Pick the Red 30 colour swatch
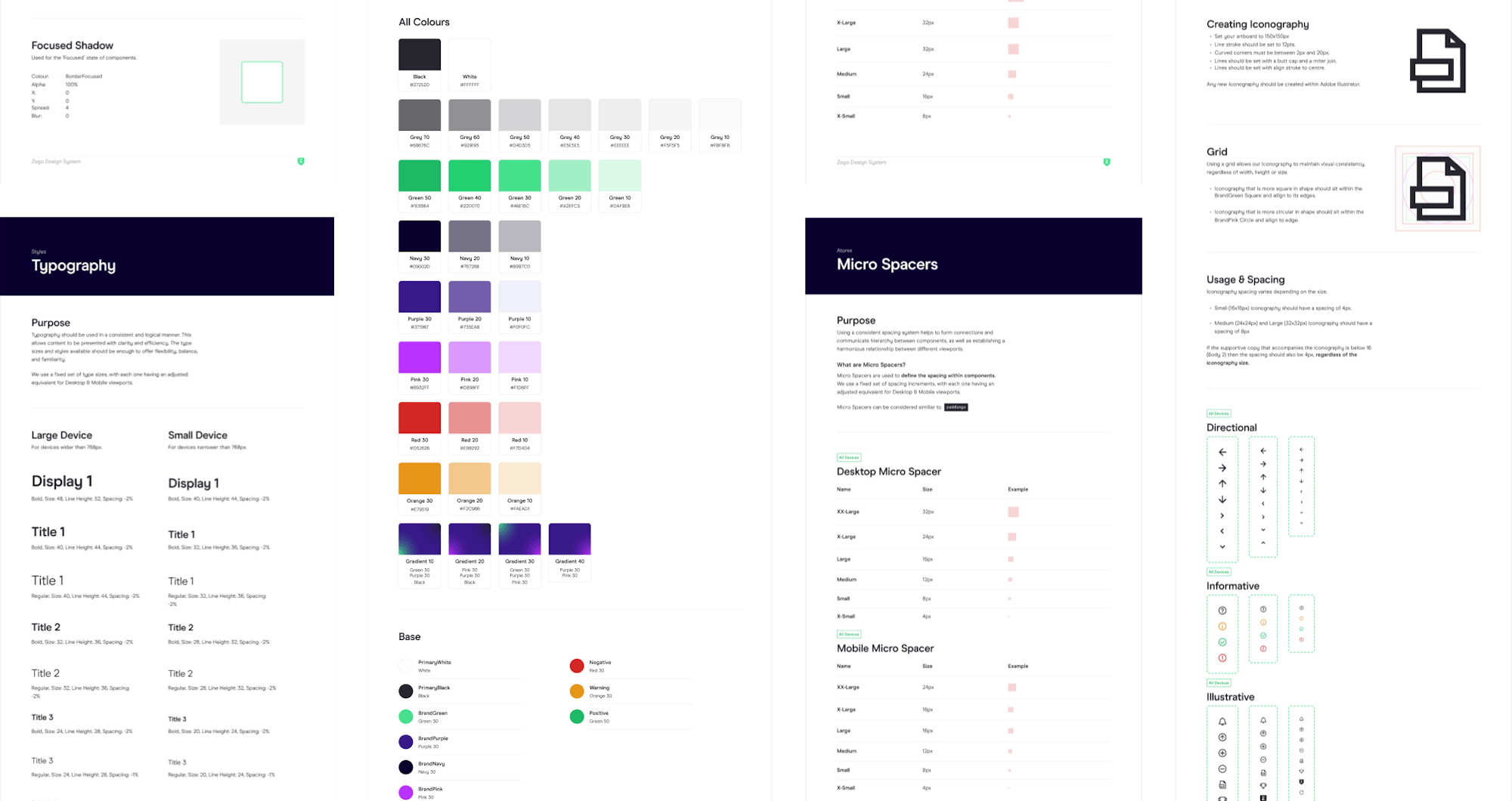This screenshot has height=801, width=1512. tap(420, 418)
